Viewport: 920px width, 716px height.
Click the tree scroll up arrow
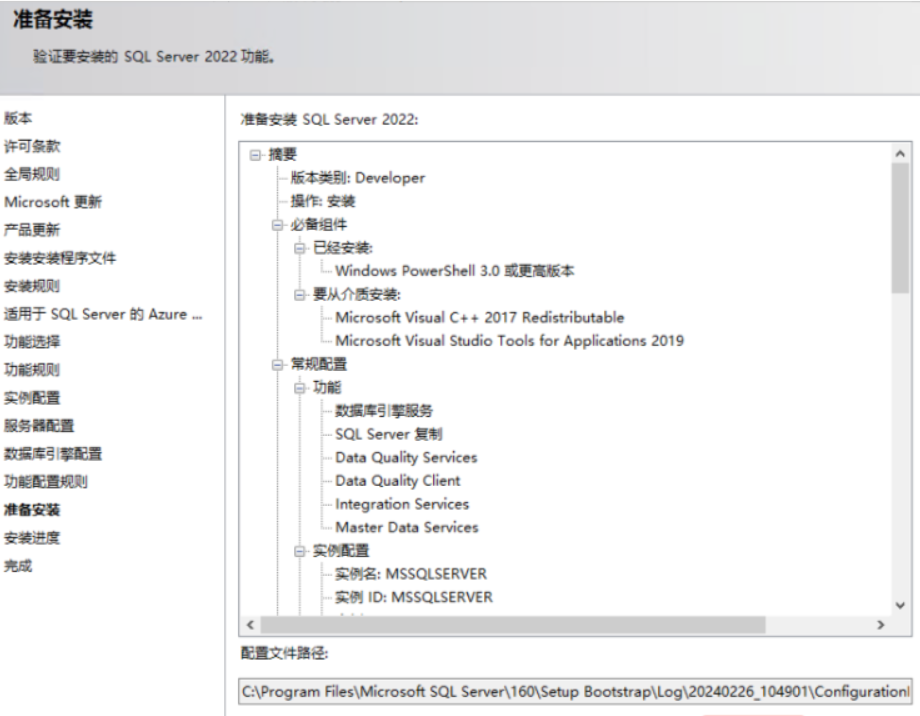900,154
